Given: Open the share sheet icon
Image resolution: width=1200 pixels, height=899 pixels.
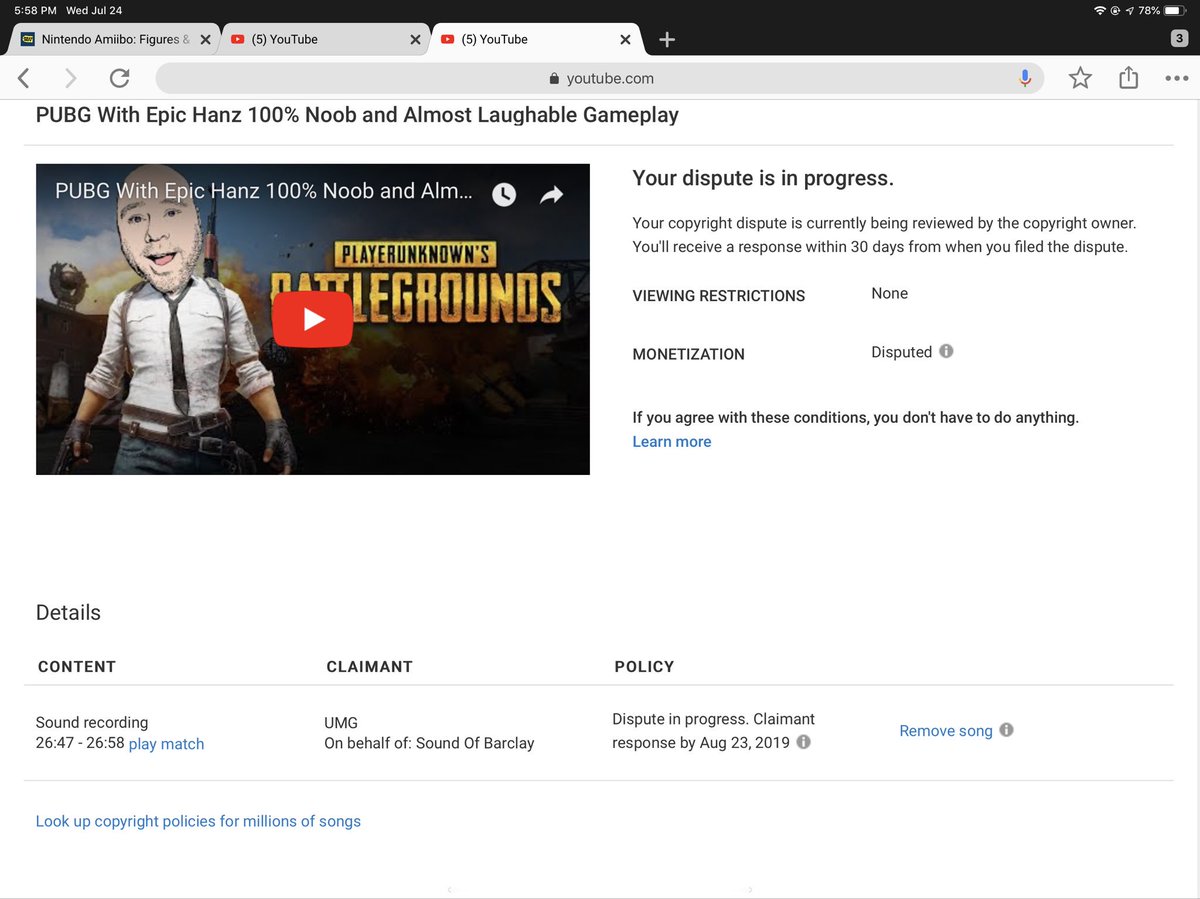Looking at the screenshot, I should coord(1128,77).
